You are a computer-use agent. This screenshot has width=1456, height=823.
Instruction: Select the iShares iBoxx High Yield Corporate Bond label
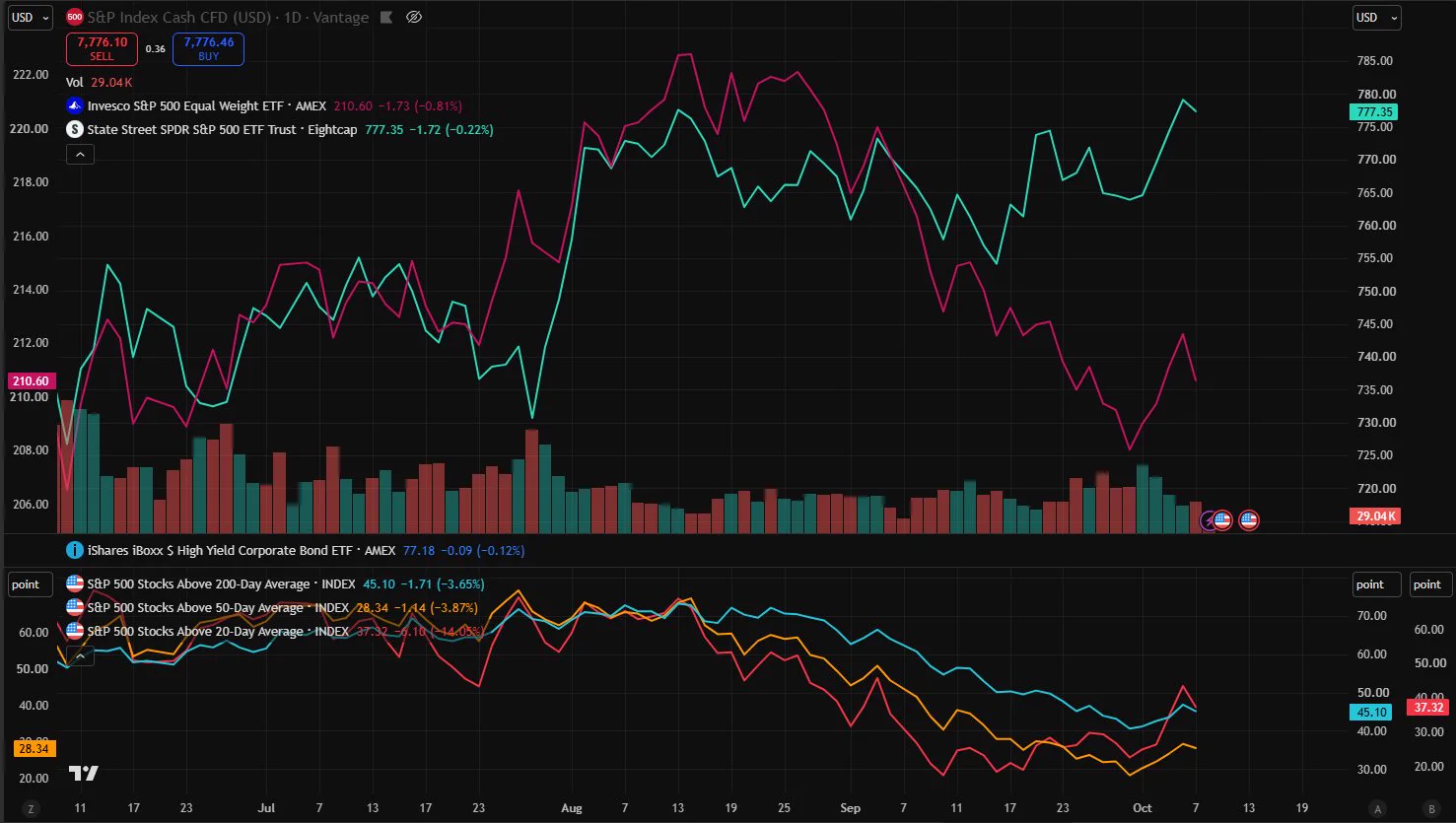pyautogui.click(x=242, y=550)
